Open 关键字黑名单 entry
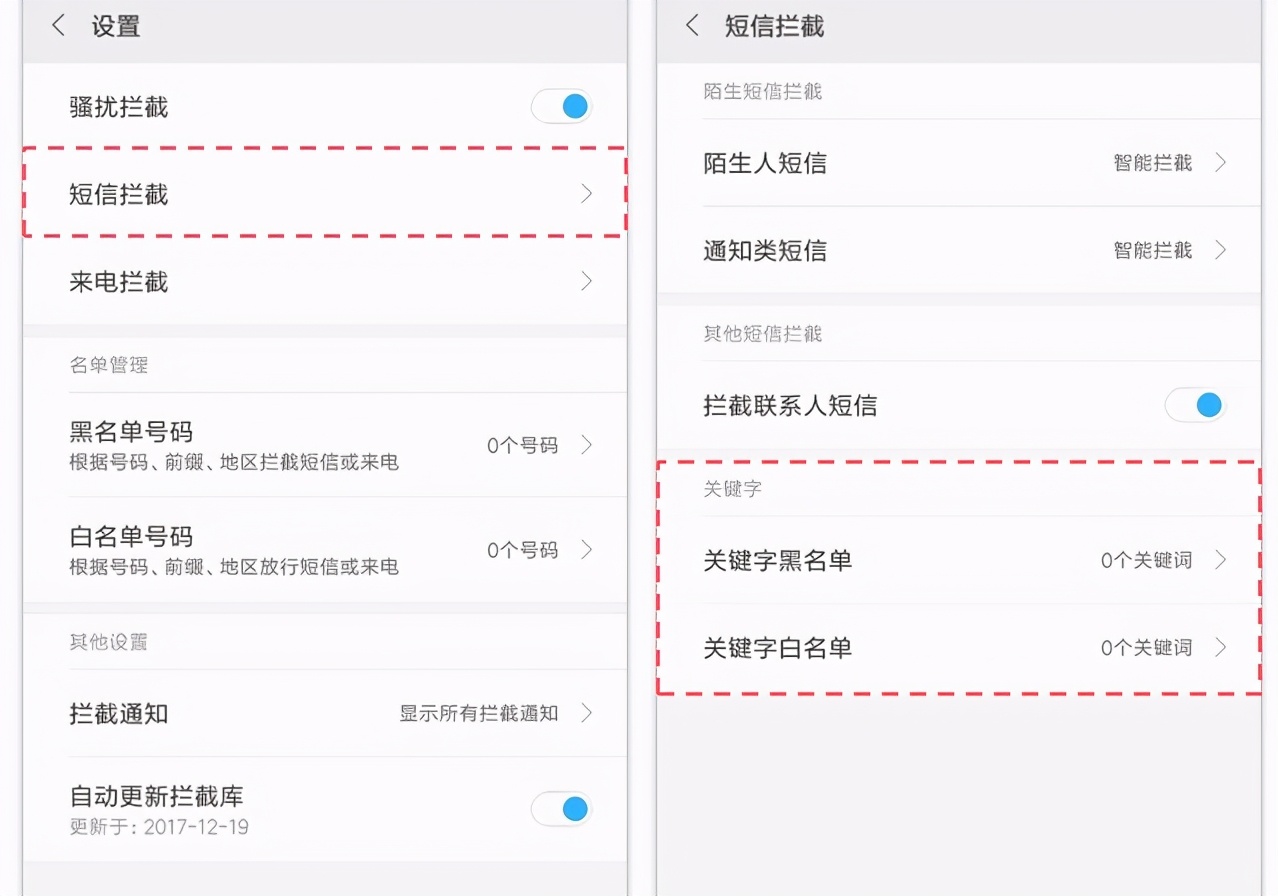Image resolution: width=1278 pixels, height=896 pixels. (x=959, y=560)
